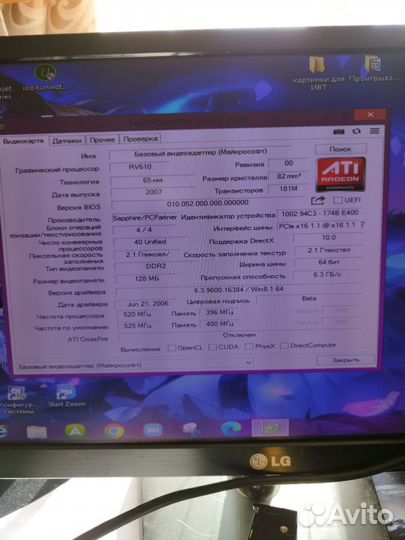Click the Jun 21, 2006 driver date

(x=147, y=304)
